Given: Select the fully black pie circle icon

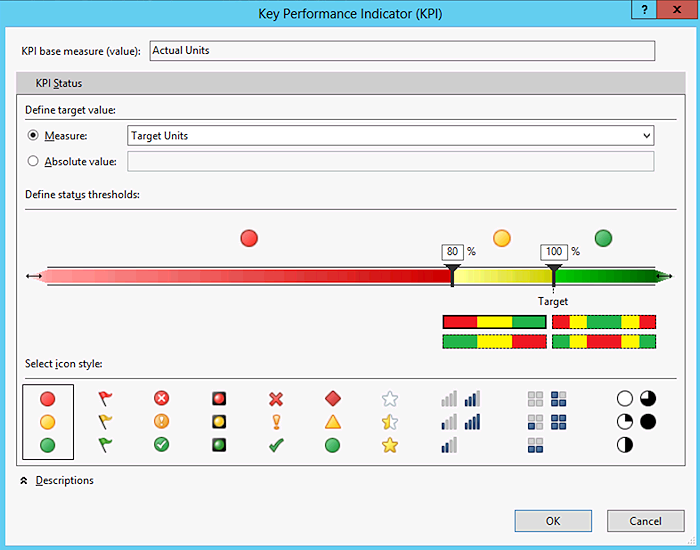Looking at the screenshot, I should tap(648, 422).
